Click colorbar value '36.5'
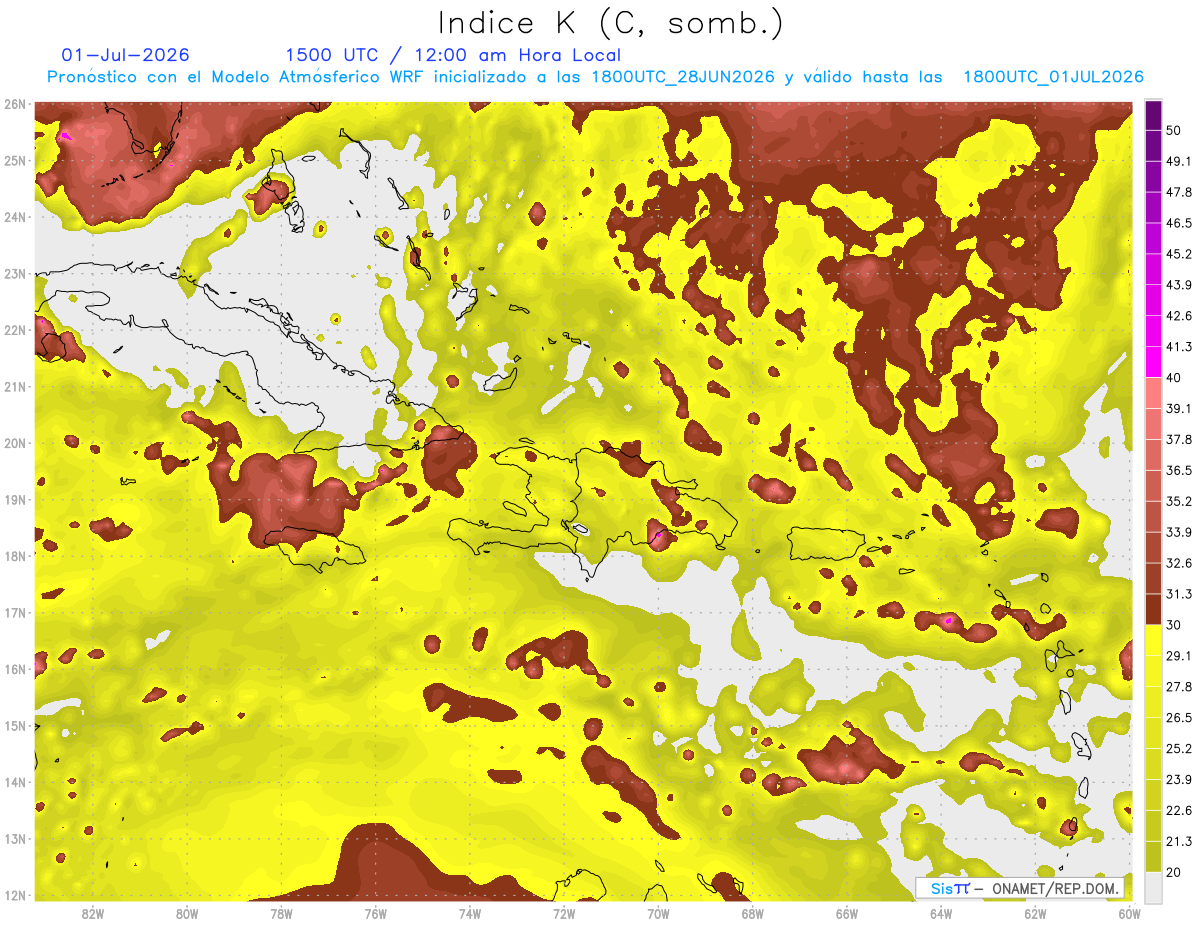Screen dimensions: 1200x927 (1179, 470)
